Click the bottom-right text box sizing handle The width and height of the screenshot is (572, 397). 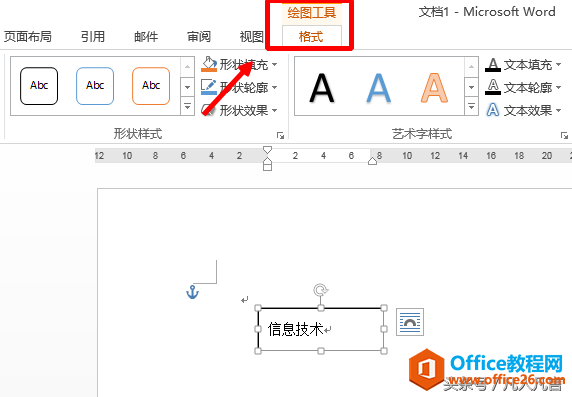click(384, 351)
